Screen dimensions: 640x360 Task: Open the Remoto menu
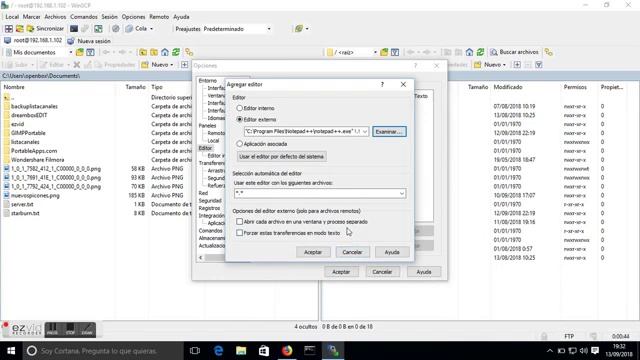pyautogui.click(x=159, y=17)
